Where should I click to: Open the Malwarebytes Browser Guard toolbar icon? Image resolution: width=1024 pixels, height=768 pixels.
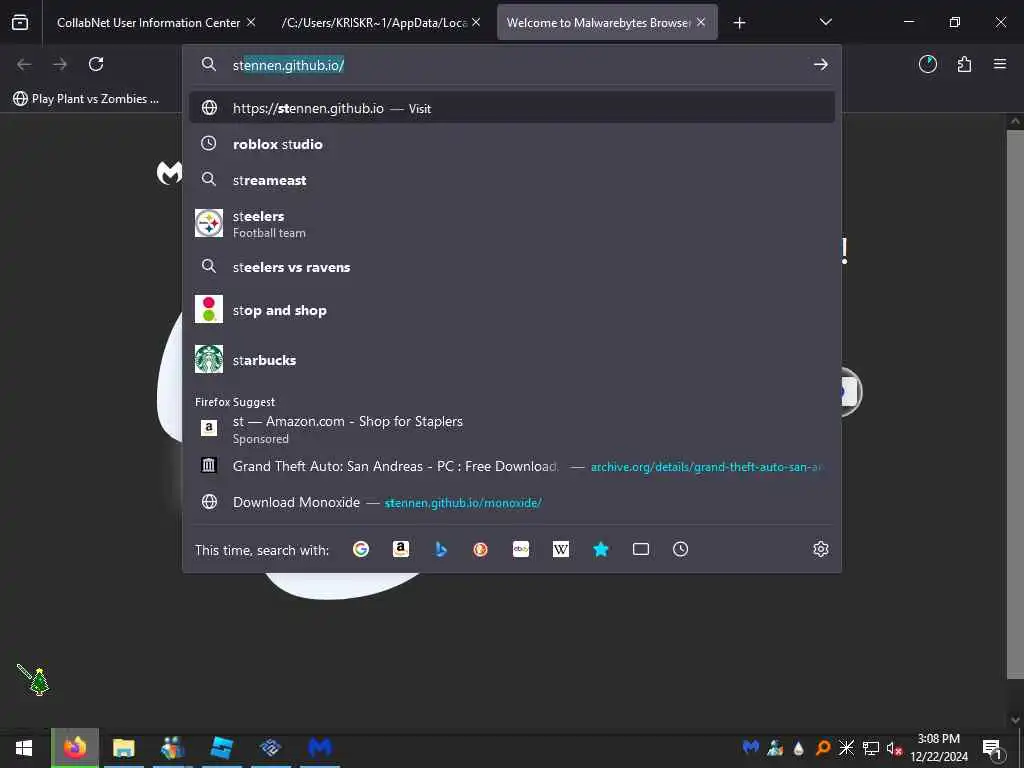pos(928,64)
